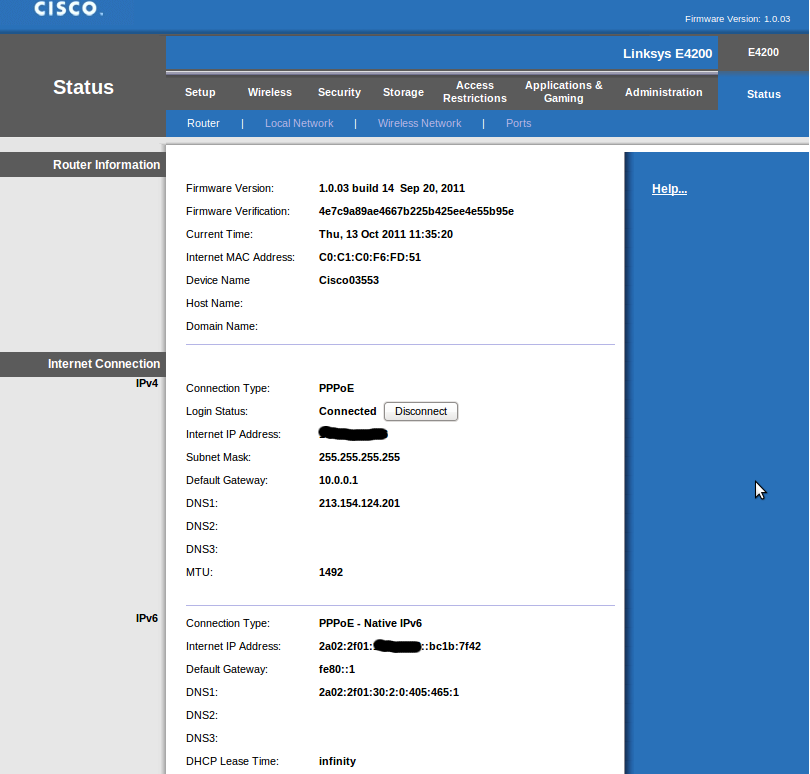Select IPv6 default gateway fe80::1
The width and height of the screenshot is (810, 774).
[x=337, y=669]
